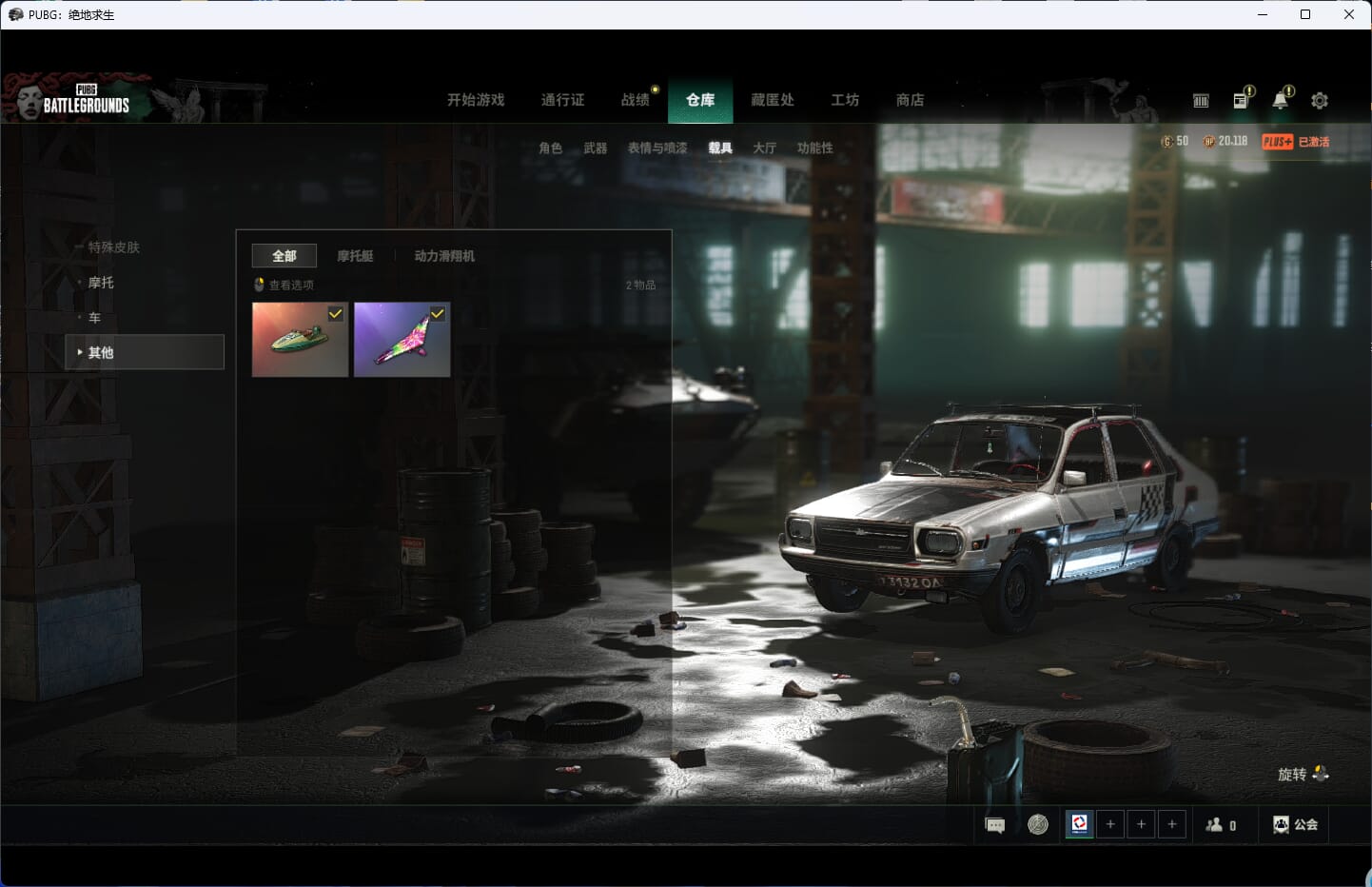This screenshot has height=887, width=1372.
Task: Click the PUBG Battlegrounds logo
Action: tap(86, 99)
